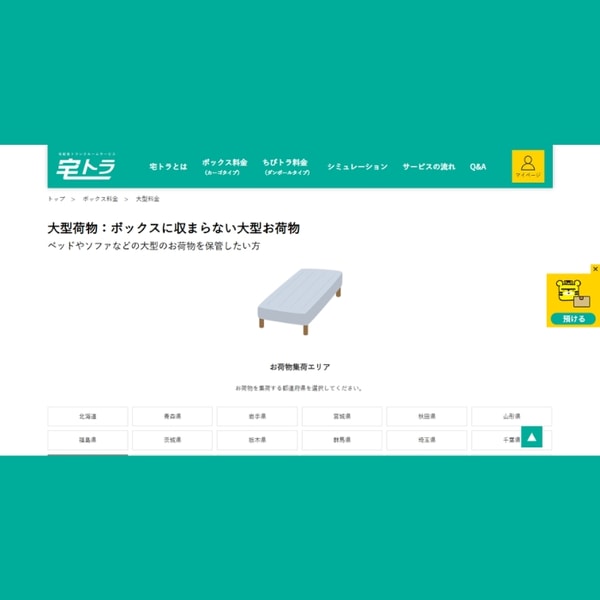Click the ベッドやソファなど subtitle text

coord(154,246)
